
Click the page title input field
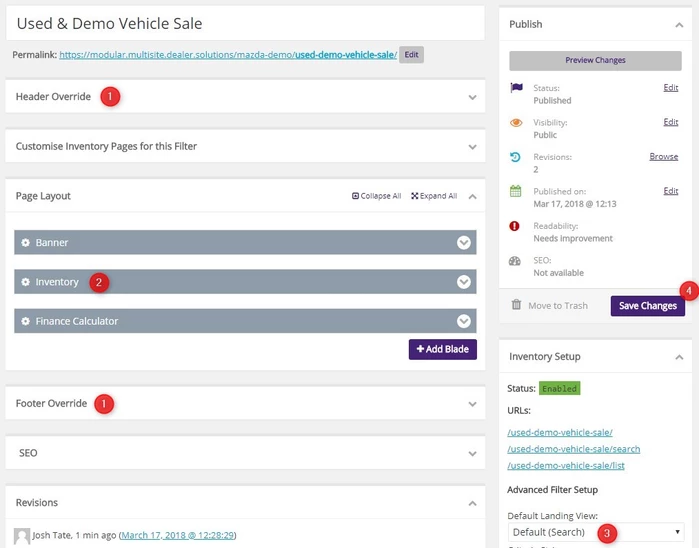(x=245, y=24)
